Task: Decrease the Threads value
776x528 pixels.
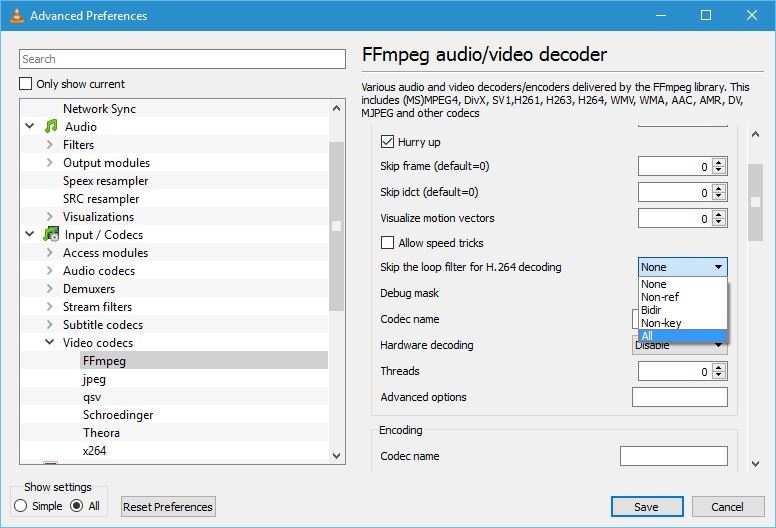Action: point(719,376)
